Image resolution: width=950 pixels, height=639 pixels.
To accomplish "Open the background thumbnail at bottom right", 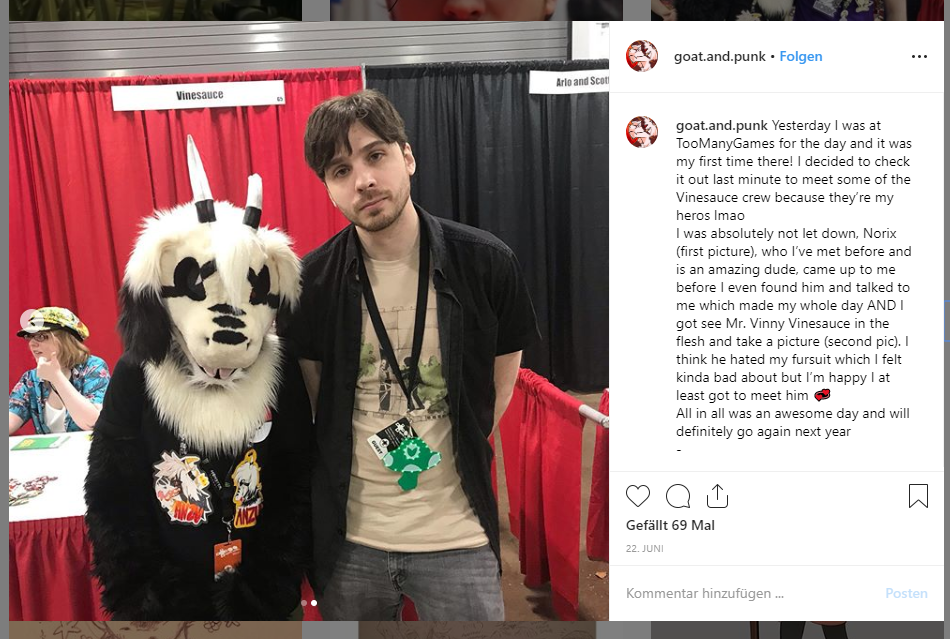I will 797,630.
